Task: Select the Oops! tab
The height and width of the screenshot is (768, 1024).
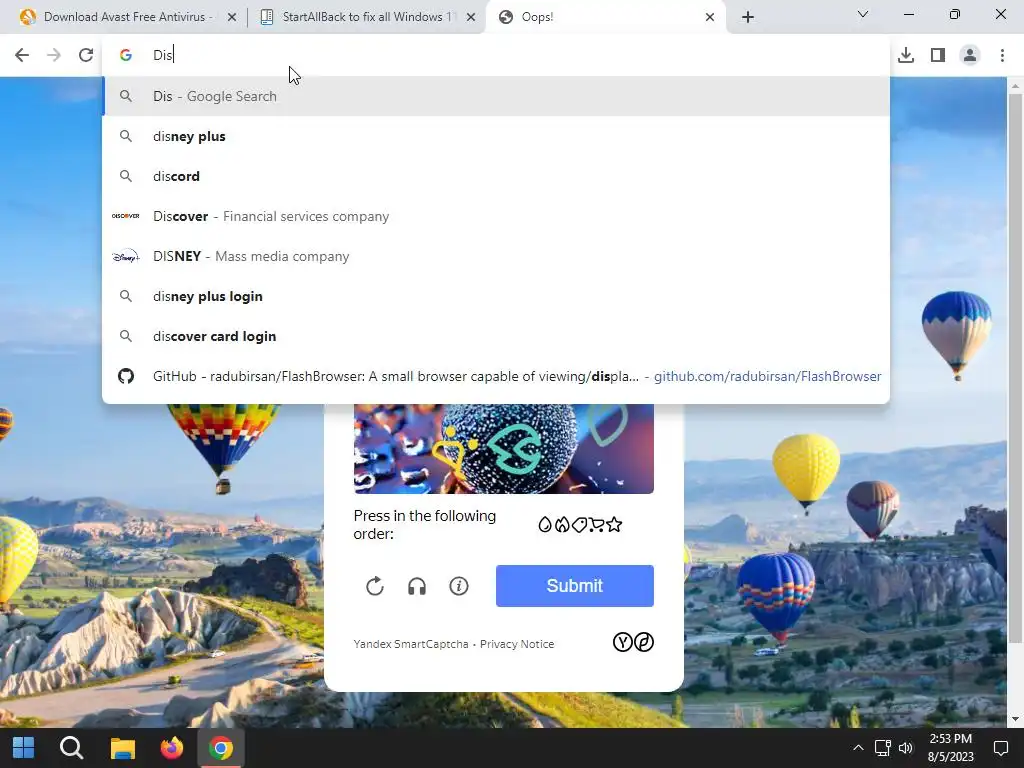Action: coord(606,17)
